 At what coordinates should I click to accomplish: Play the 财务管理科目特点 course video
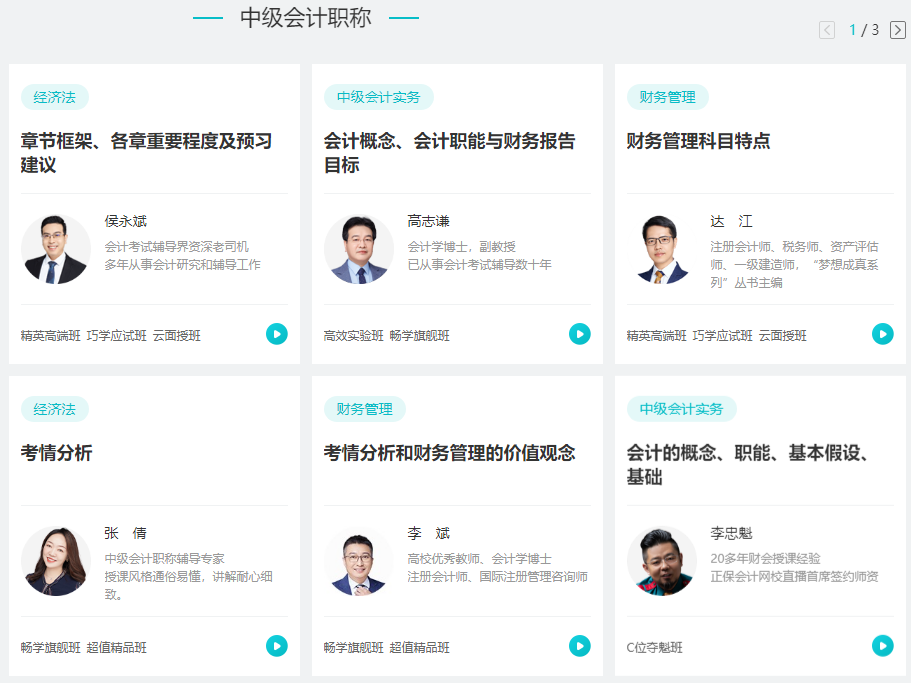pyautogui.click(x=883, y=334)
